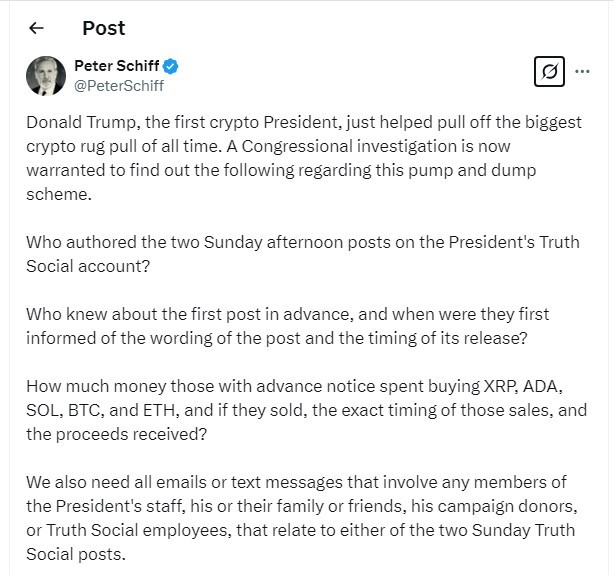The height and width of the screenshot is (575, 614).
Task: Click the "Post" header title
Action: pos(104,28)
